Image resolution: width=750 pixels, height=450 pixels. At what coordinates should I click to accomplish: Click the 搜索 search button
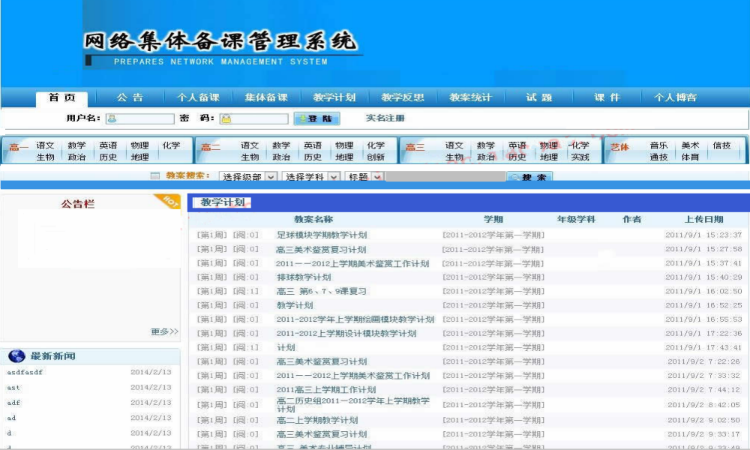tap(530, 177)
